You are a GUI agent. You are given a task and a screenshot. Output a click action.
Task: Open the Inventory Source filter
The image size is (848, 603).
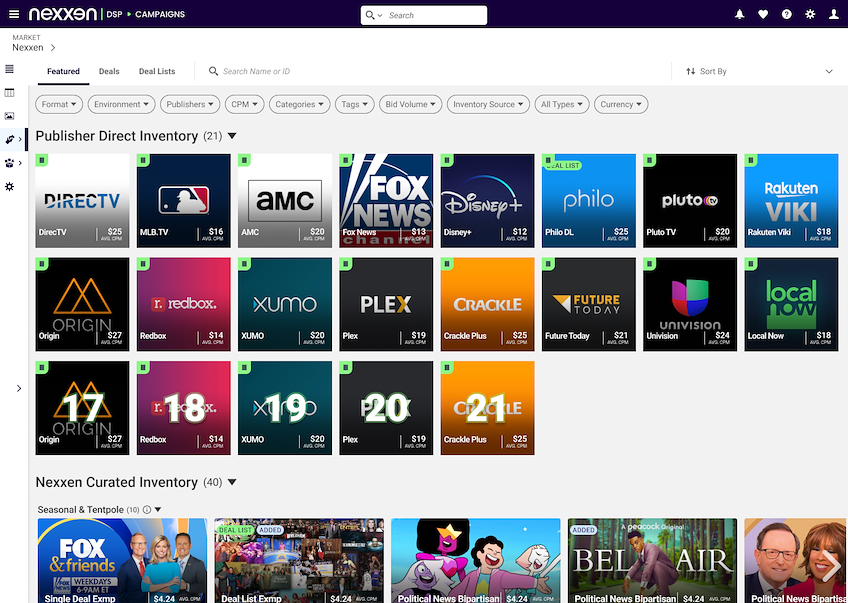pos(488,104)
